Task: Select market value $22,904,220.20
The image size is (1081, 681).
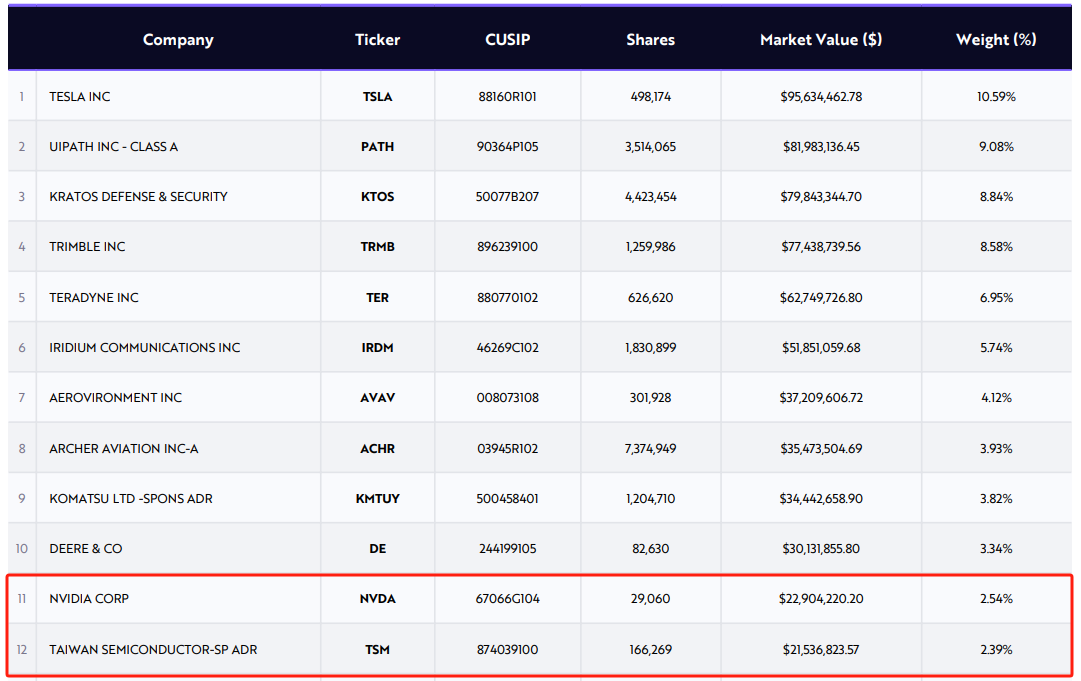Action: click(820, 598)
